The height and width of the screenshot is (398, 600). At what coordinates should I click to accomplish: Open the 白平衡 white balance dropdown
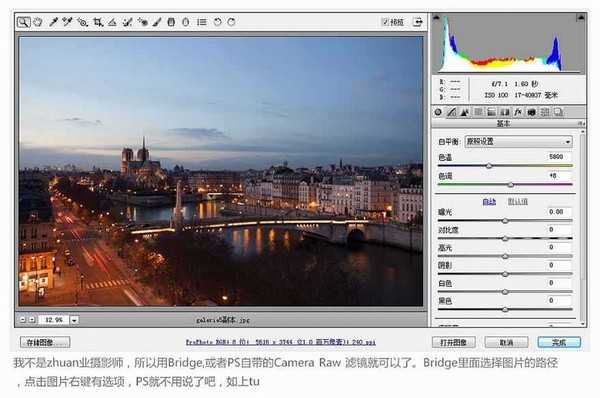pos(518,142)
